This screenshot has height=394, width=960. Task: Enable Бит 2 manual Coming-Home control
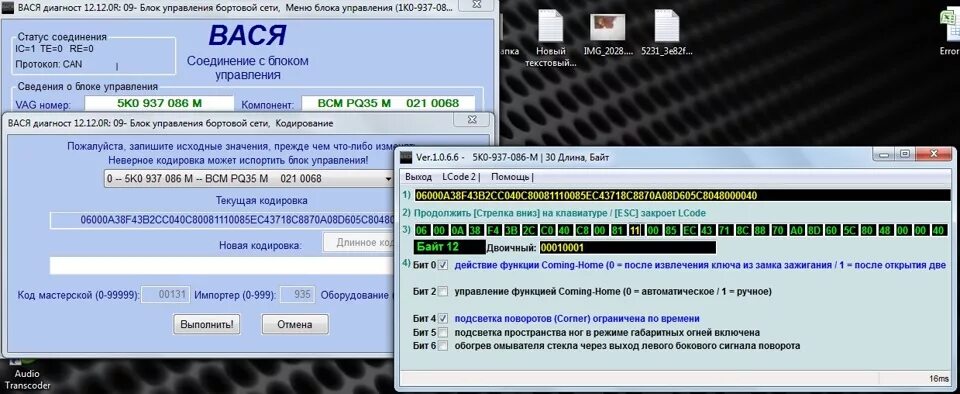443,291
